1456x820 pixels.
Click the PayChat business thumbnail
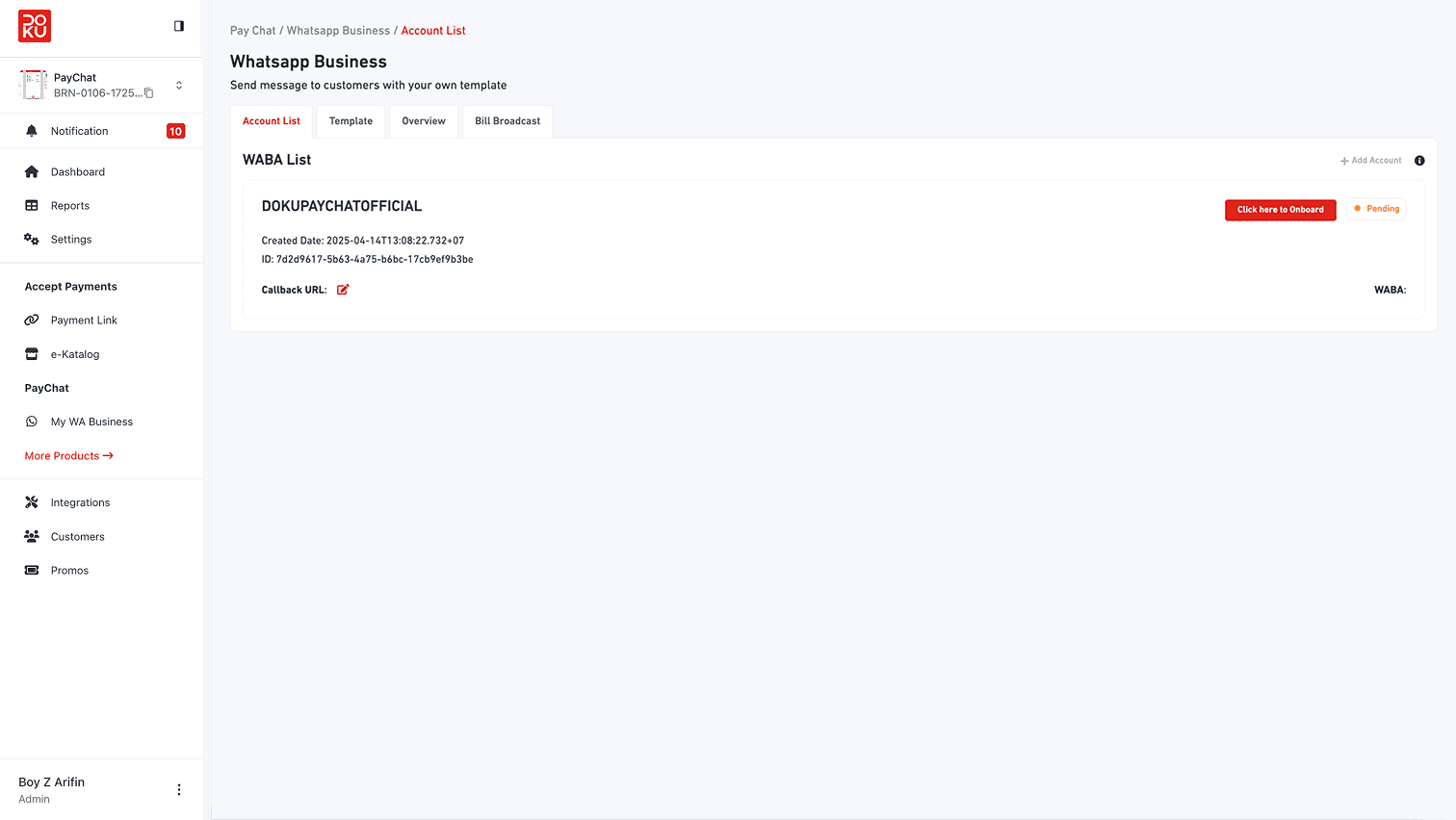(33, 85)
